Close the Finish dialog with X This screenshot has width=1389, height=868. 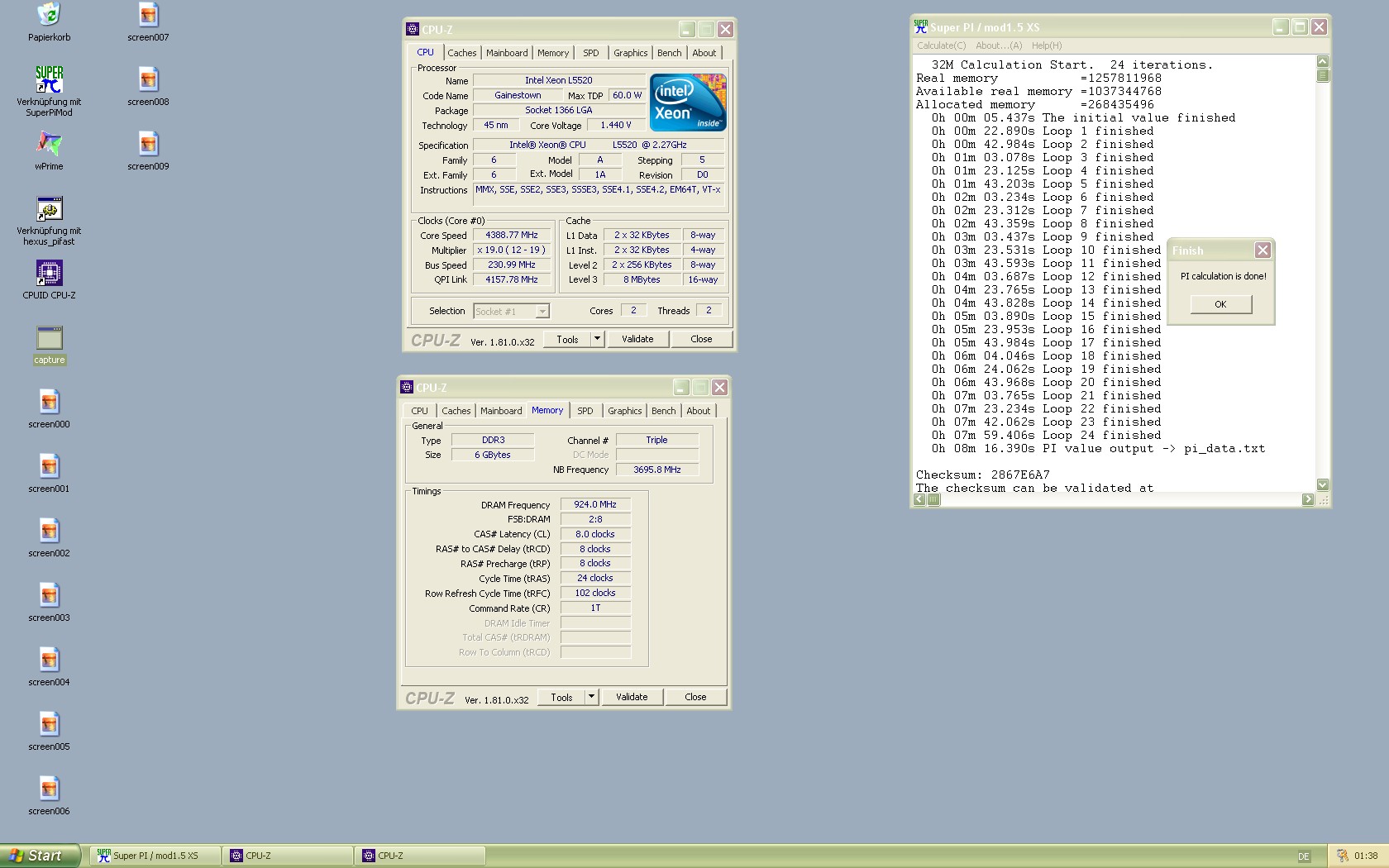click(1263, 250)
